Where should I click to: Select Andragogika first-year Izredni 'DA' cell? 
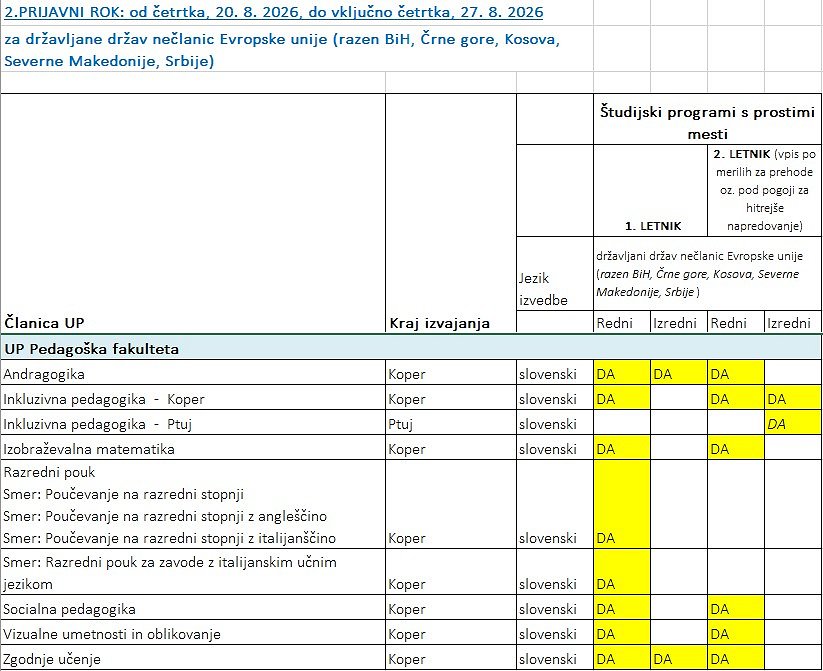tap(679, 372)
